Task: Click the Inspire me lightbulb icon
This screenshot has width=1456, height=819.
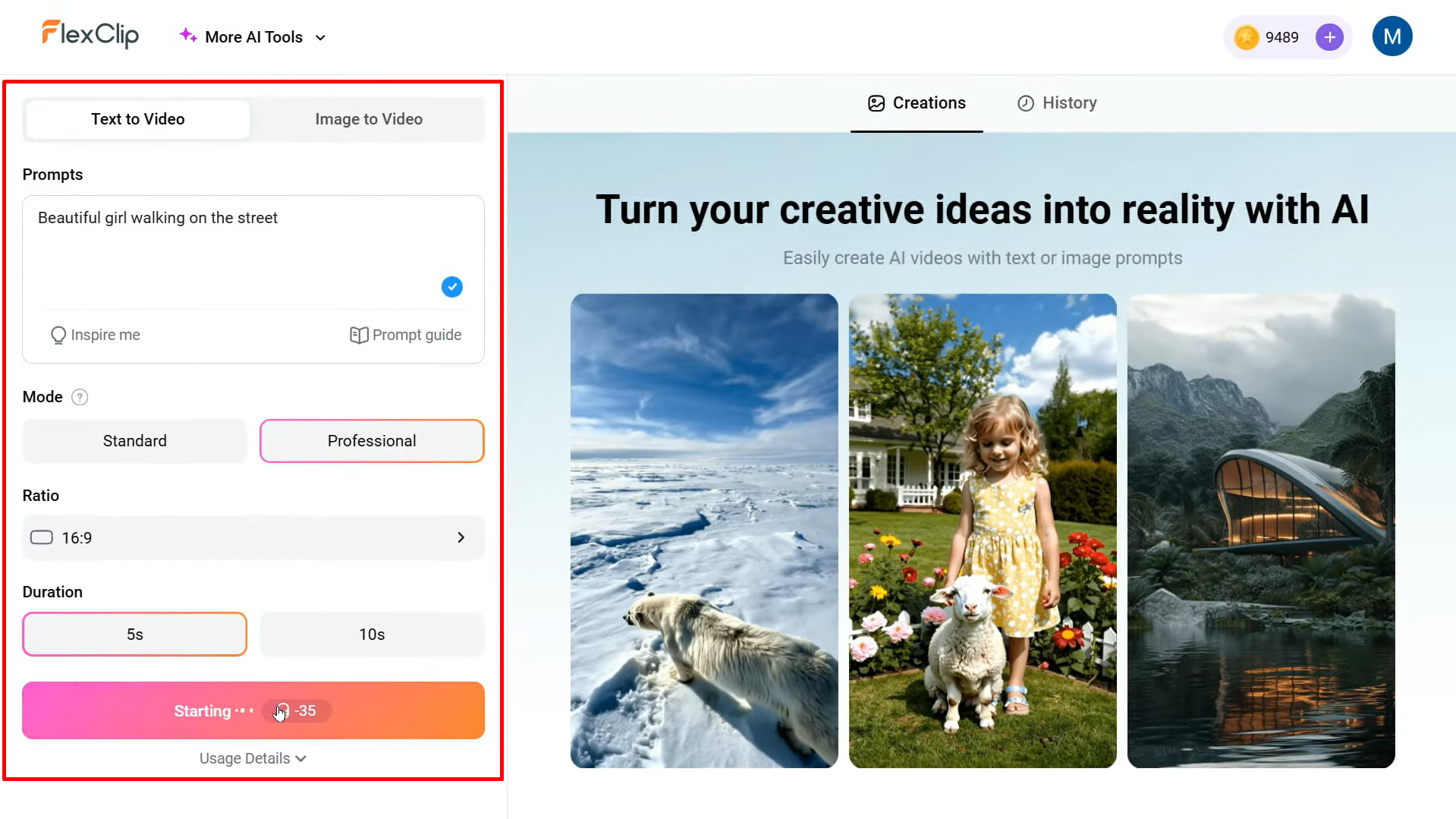Action: (59, 335)
